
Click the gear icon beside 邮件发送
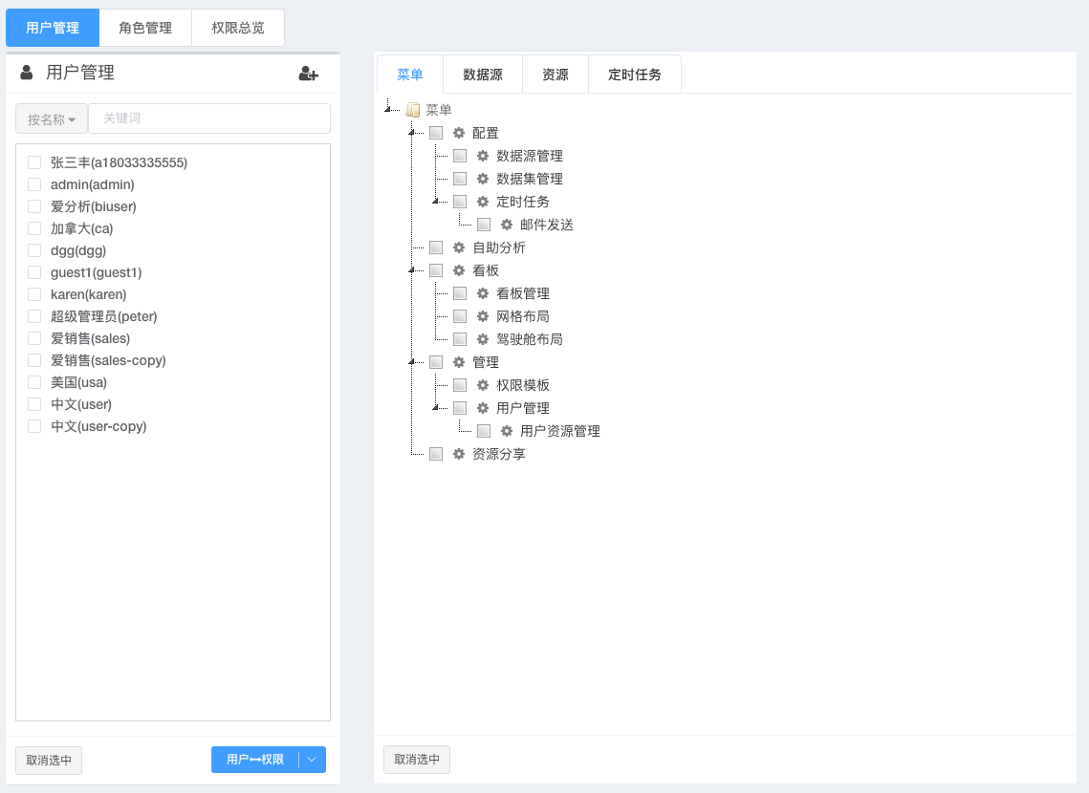[506, 225]
